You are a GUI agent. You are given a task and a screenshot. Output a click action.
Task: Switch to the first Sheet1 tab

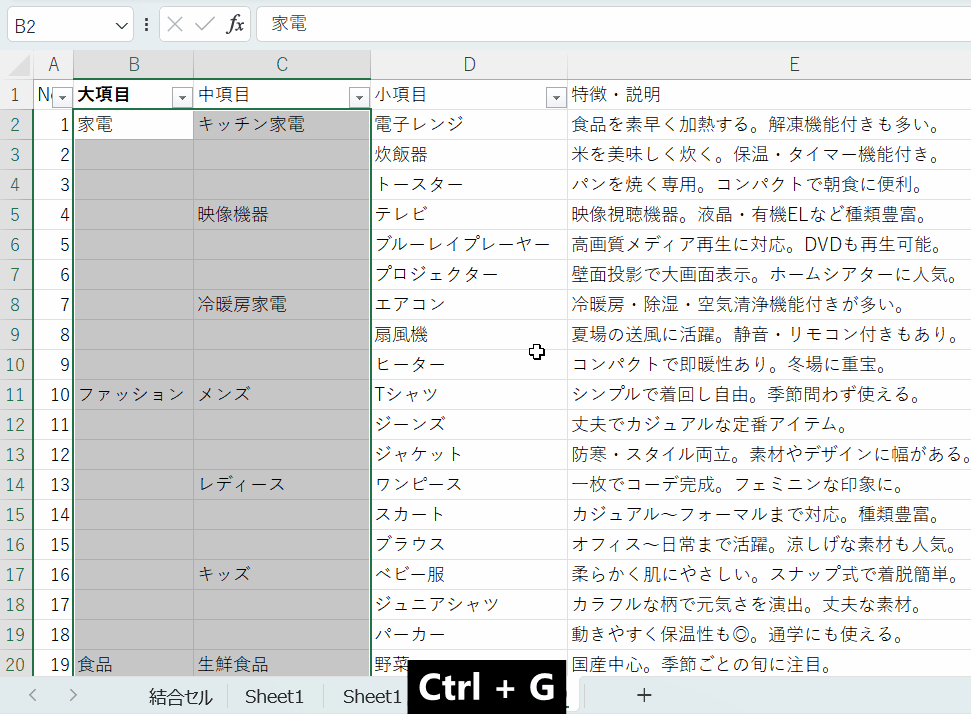pyautogui.click(x=274, y=696)
